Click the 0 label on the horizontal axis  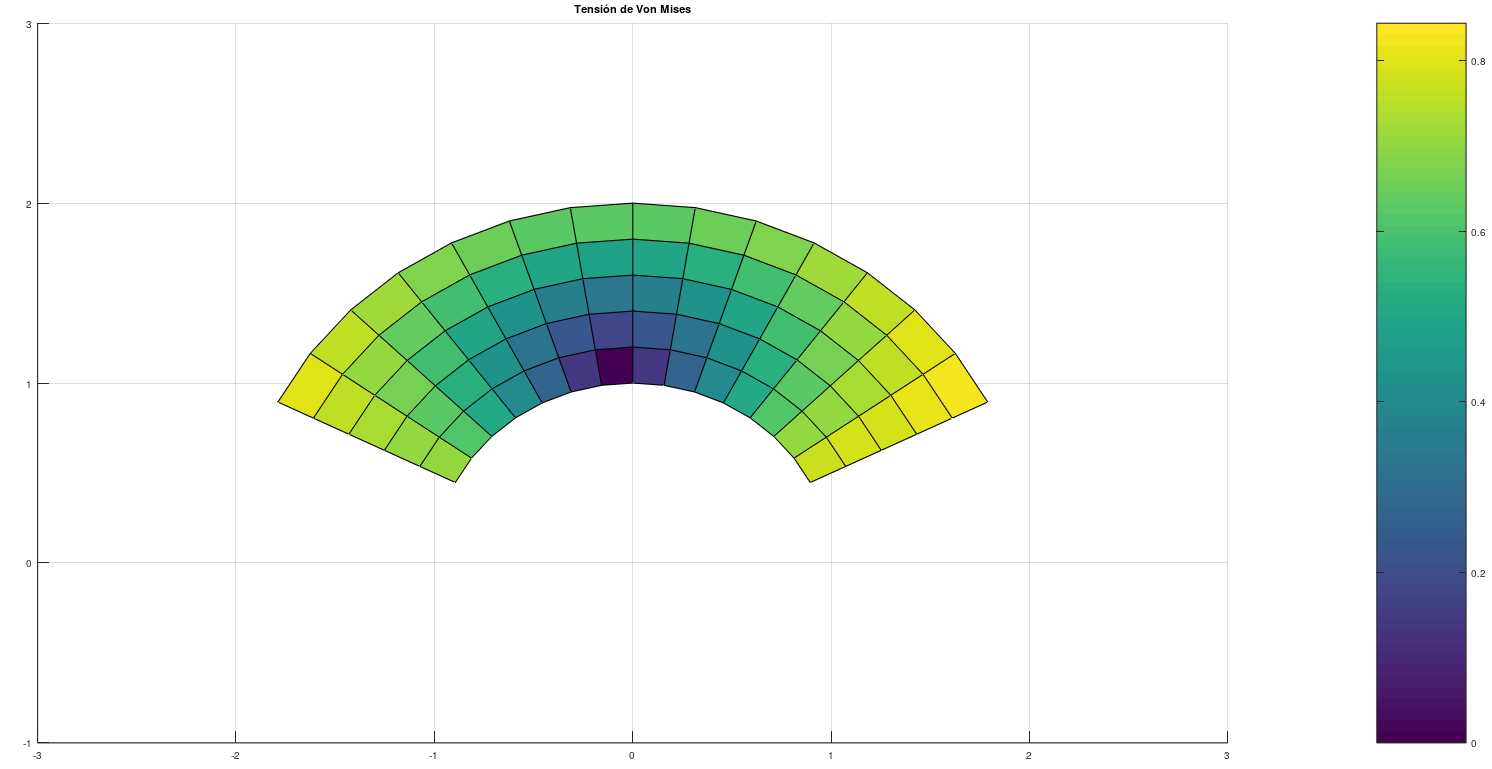[x=632, y=755]
